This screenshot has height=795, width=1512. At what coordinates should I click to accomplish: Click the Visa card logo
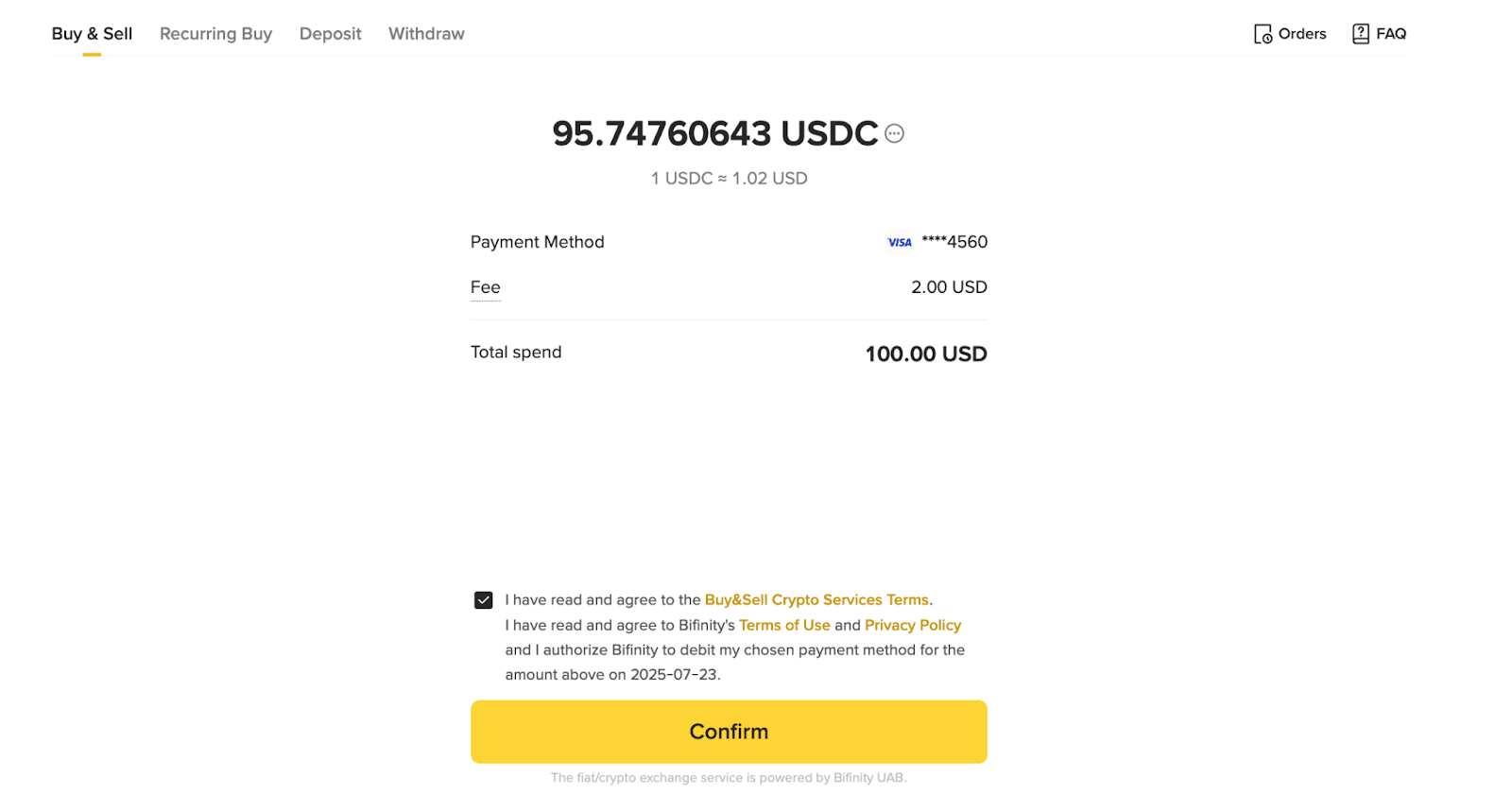click(900, 243)
